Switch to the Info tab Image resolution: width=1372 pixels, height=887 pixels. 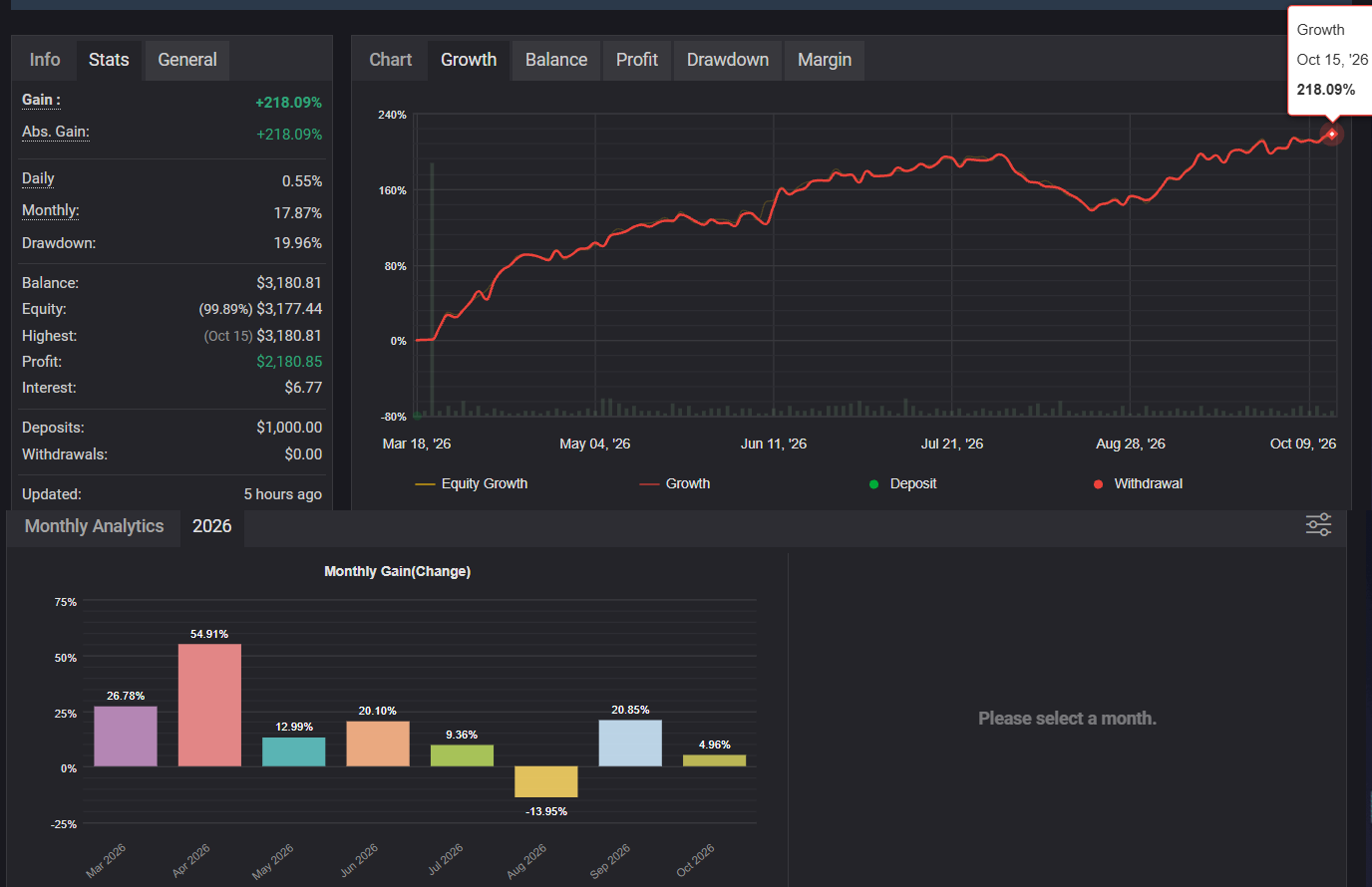click(45, 60)
